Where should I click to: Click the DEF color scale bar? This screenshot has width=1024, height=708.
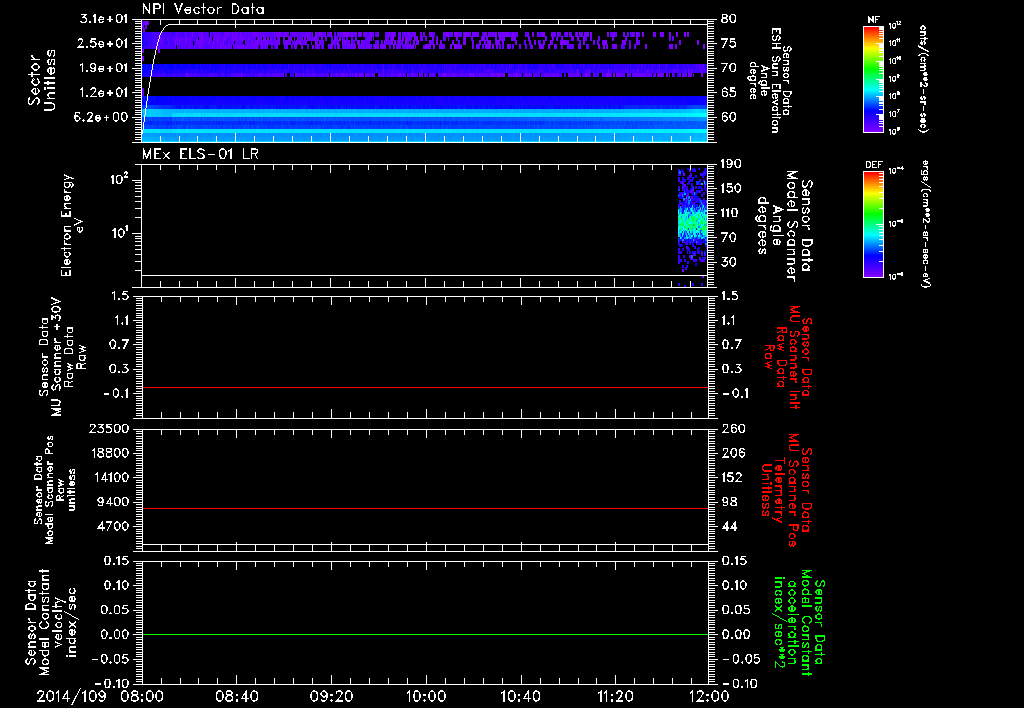(x=874, y=224)
